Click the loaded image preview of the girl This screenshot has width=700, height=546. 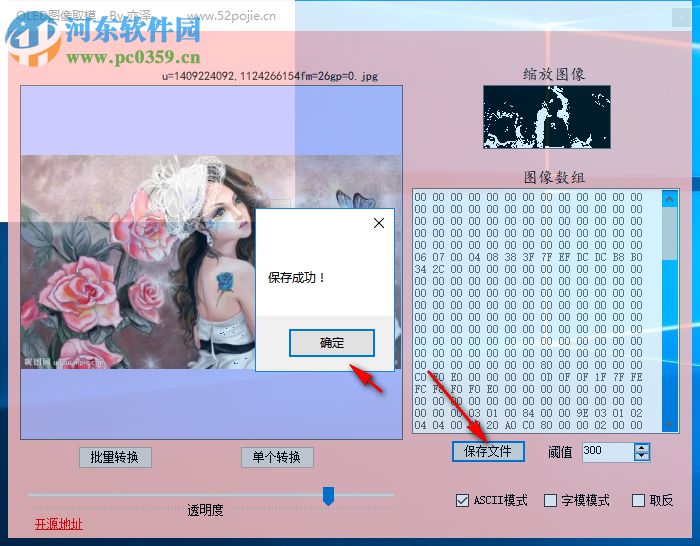click(211, 262)
